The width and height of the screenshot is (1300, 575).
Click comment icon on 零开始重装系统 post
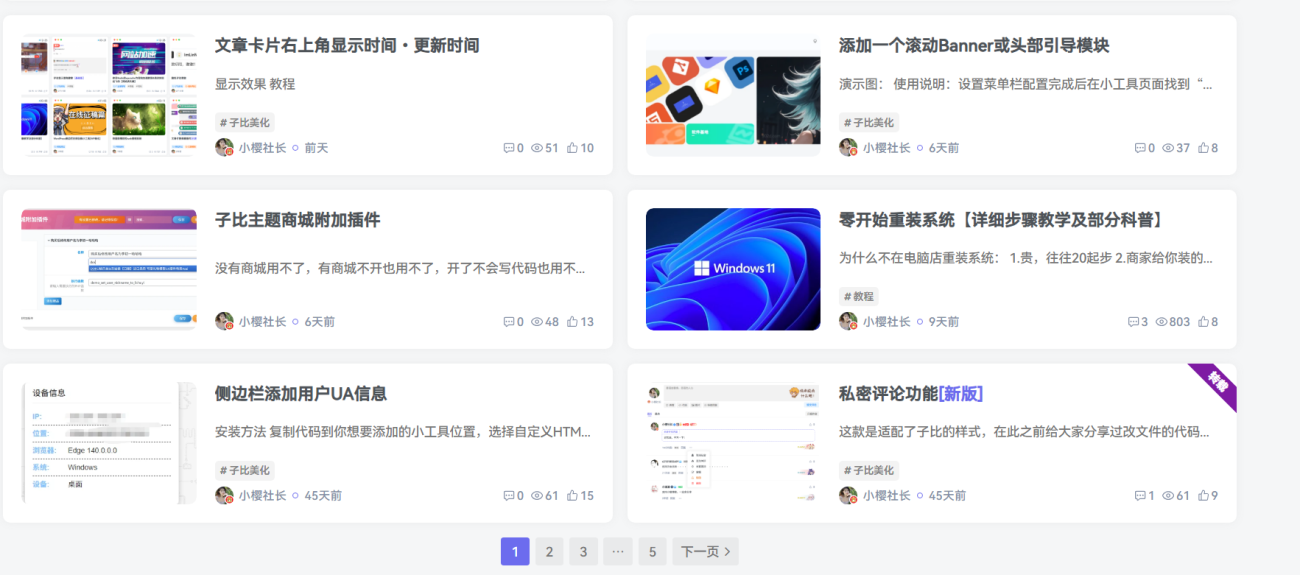click(1133, 322)
